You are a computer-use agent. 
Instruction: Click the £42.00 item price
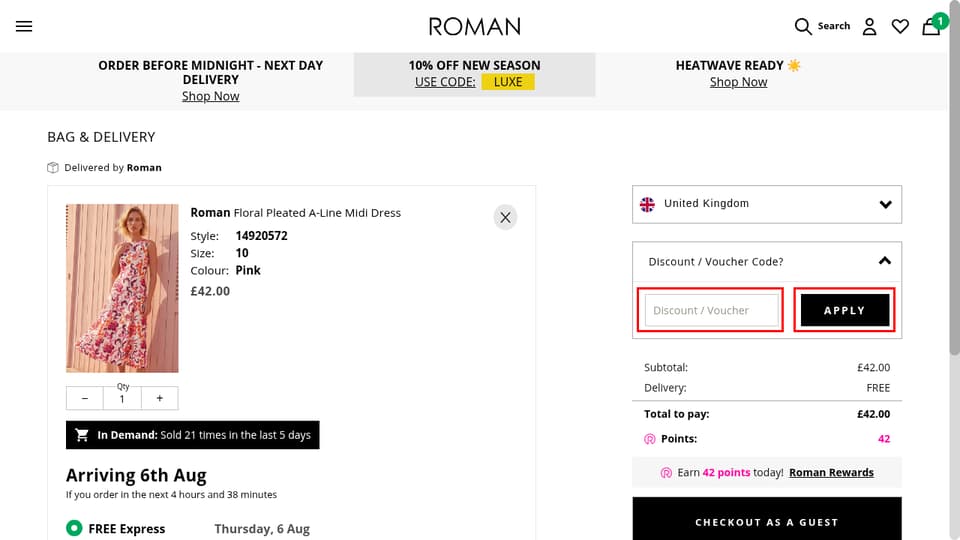pyautogui.click(x=210, y=291)
